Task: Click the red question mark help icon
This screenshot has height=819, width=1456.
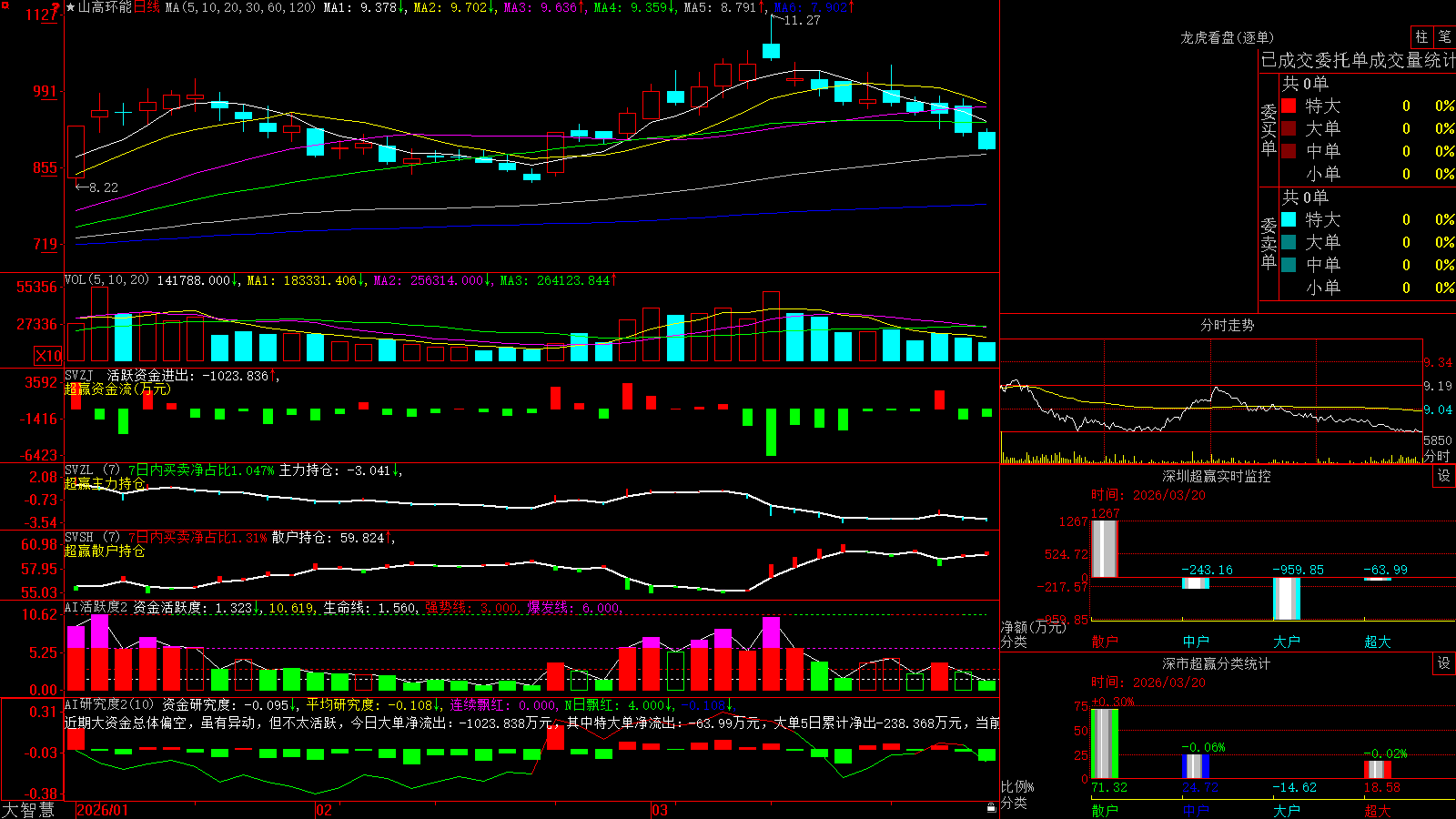Action: tap(56, 7)
